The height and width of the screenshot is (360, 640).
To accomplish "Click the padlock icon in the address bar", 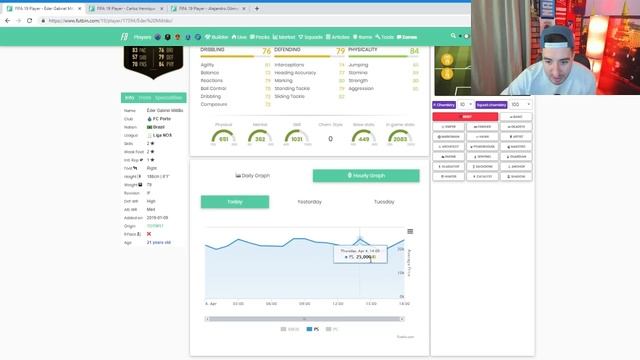I will [x=43, y=20].
